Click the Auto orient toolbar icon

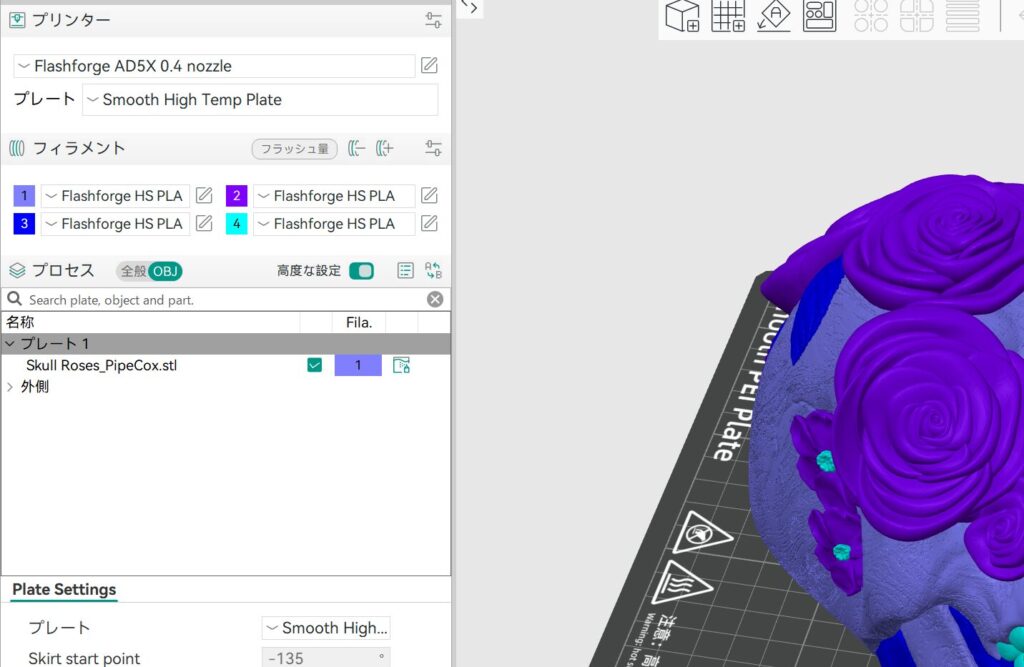(773, 16)
